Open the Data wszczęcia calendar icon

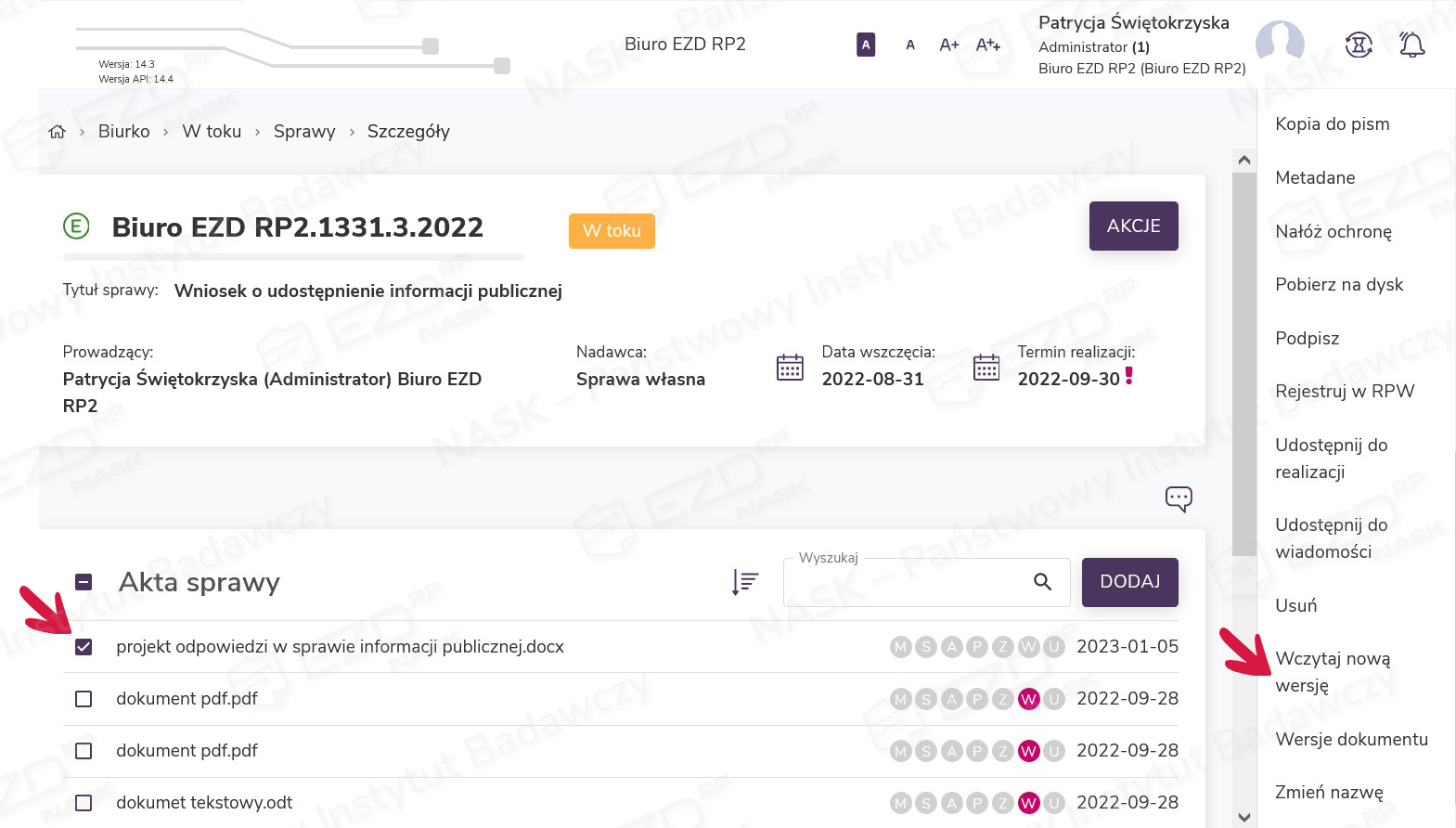point(790,368)
